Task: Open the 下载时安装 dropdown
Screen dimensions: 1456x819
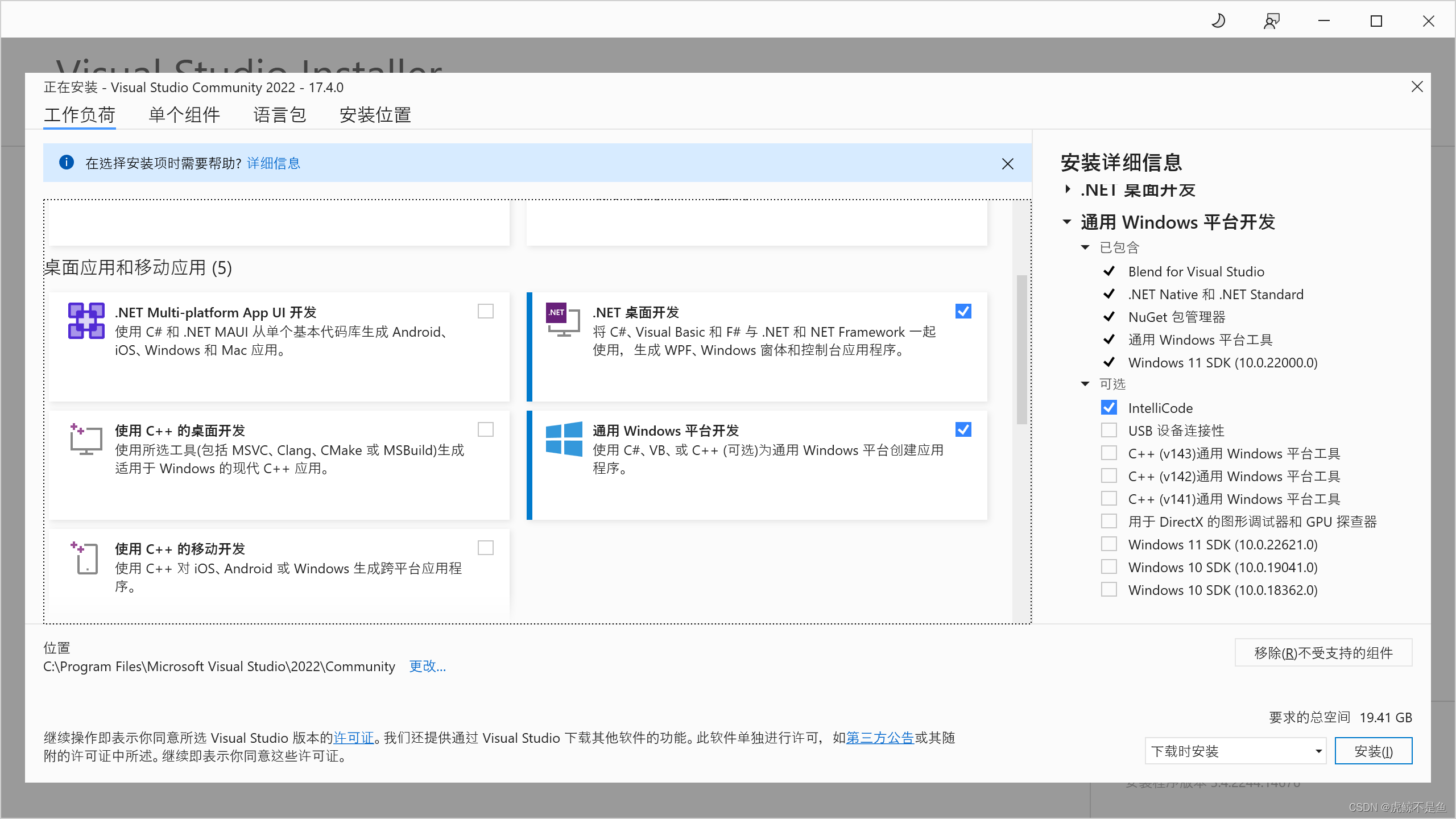Action: [1235, 751]
